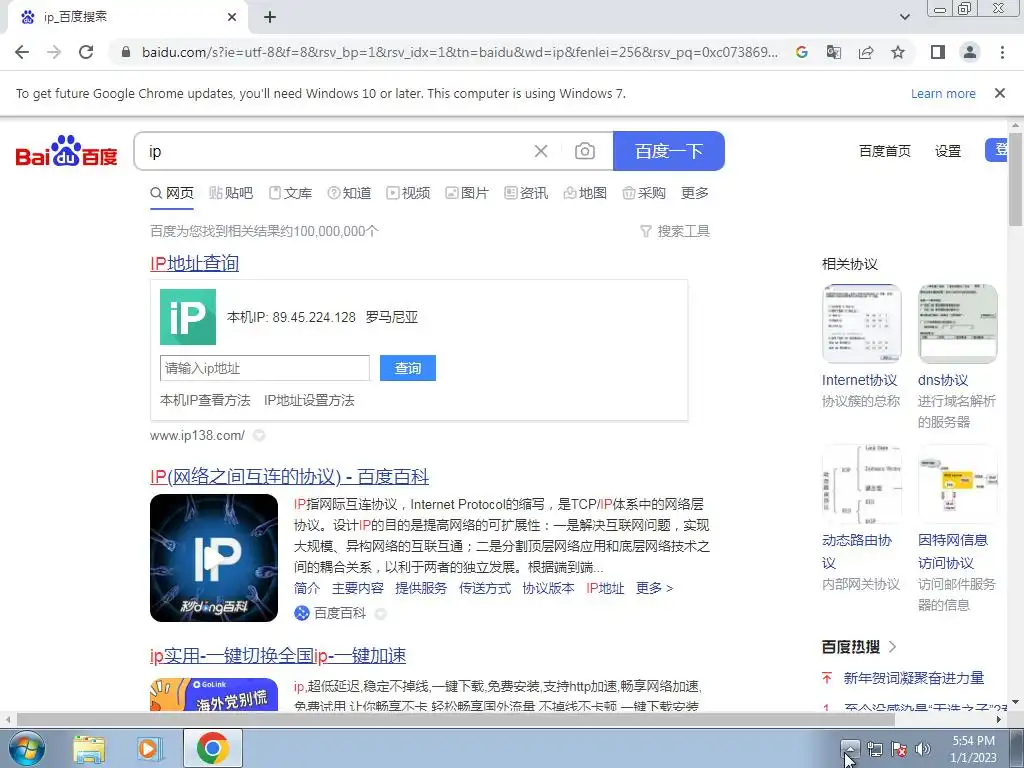Share this page via the share icon
The width and height of the screenshot is (1024, 768).
tap(866, 52)
